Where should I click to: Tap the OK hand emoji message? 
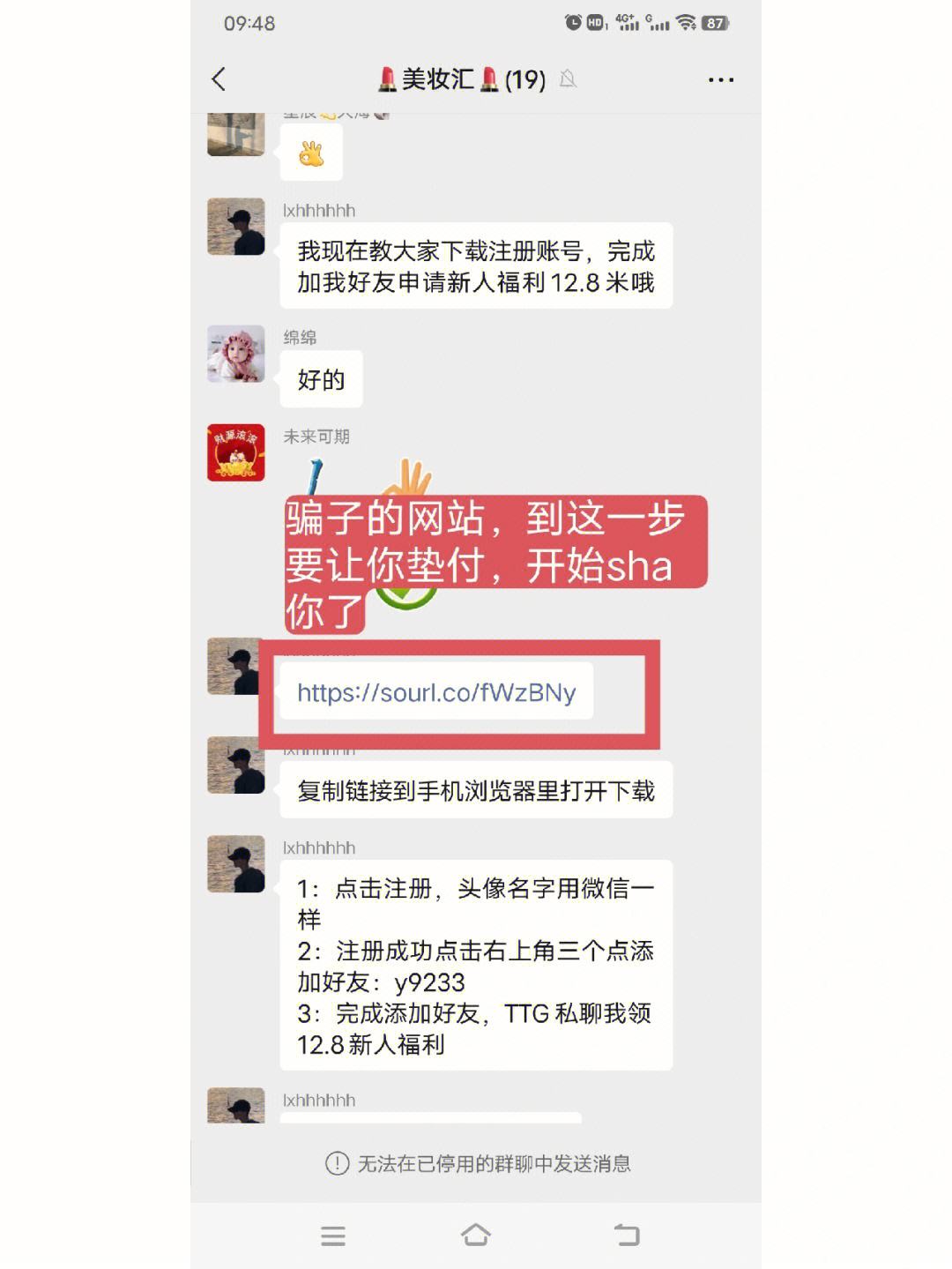(311, 154)
